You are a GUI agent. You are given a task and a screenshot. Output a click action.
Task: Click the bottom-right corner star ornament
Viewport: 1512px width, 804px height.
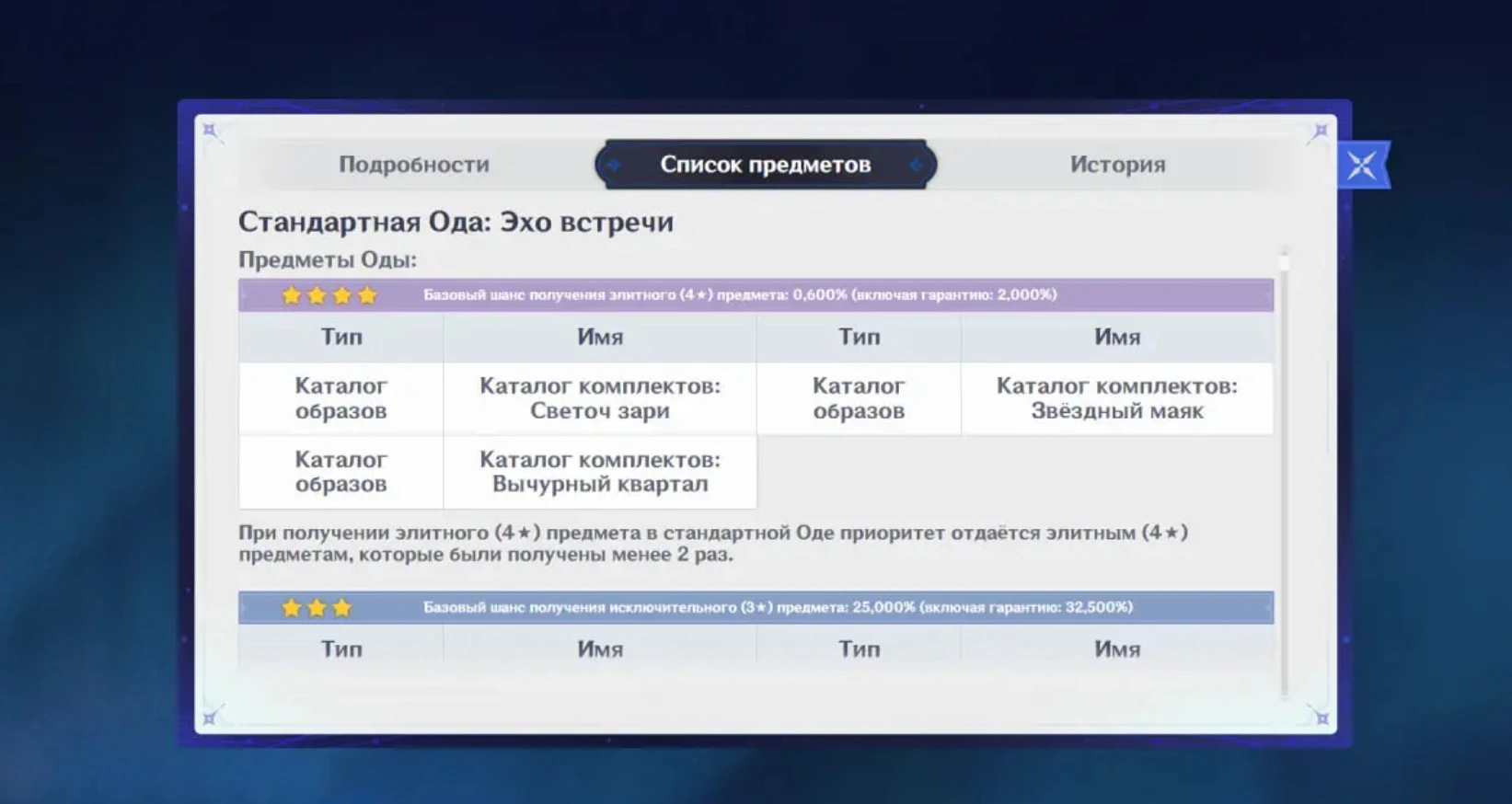(x=1321, y=718)
